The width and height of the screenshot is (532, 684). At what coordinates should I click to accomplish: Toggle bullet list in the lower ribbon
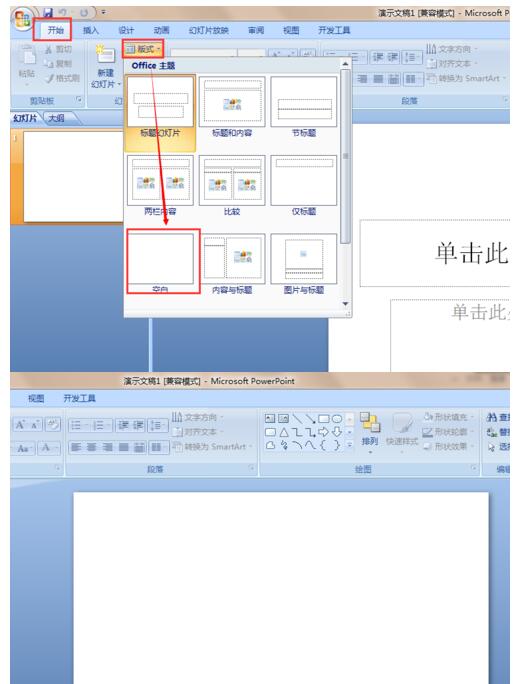pos(79,425)
